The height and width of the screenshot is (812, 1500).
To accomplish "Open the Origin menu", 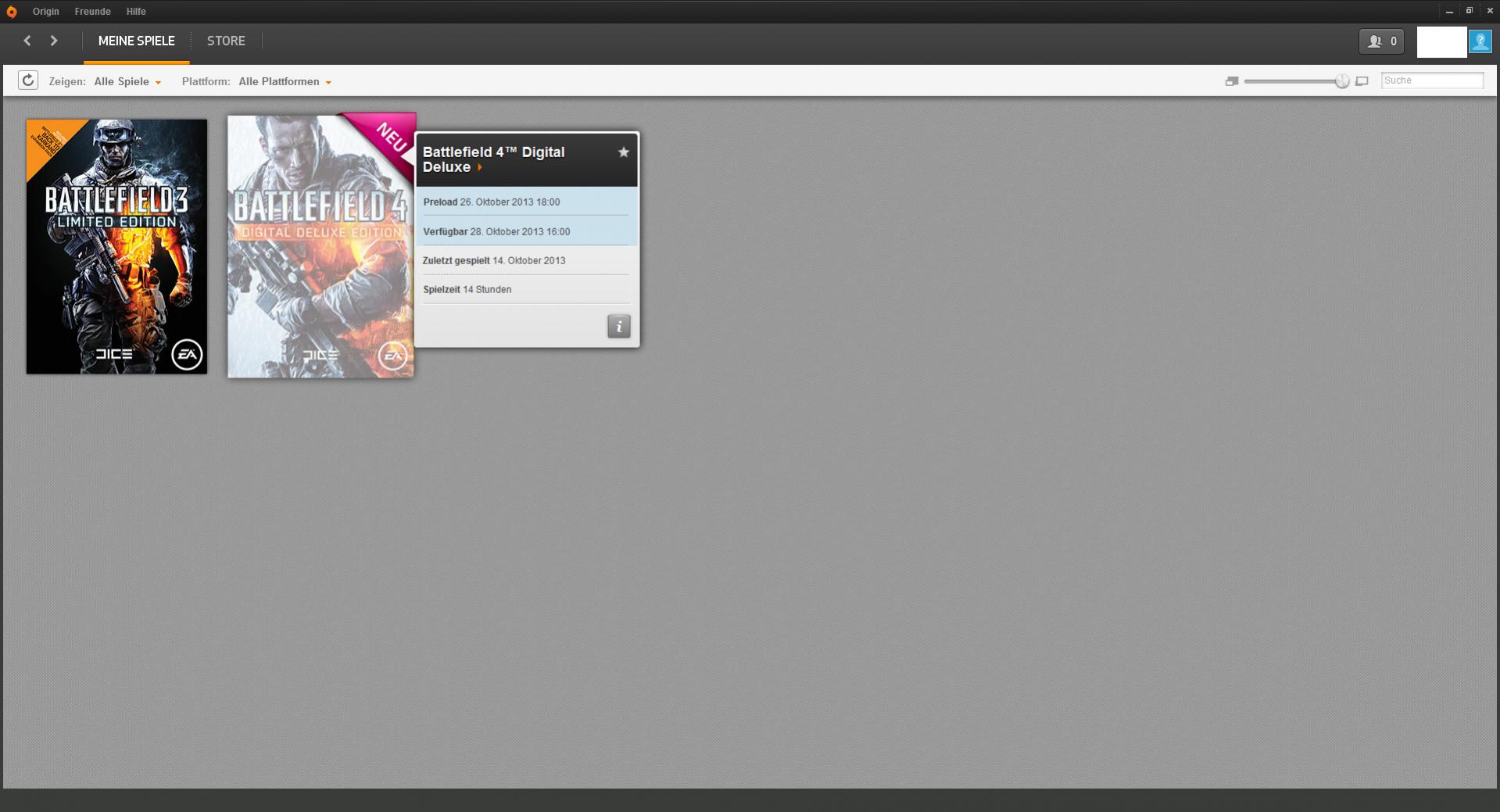I will [x=46, y=12].
